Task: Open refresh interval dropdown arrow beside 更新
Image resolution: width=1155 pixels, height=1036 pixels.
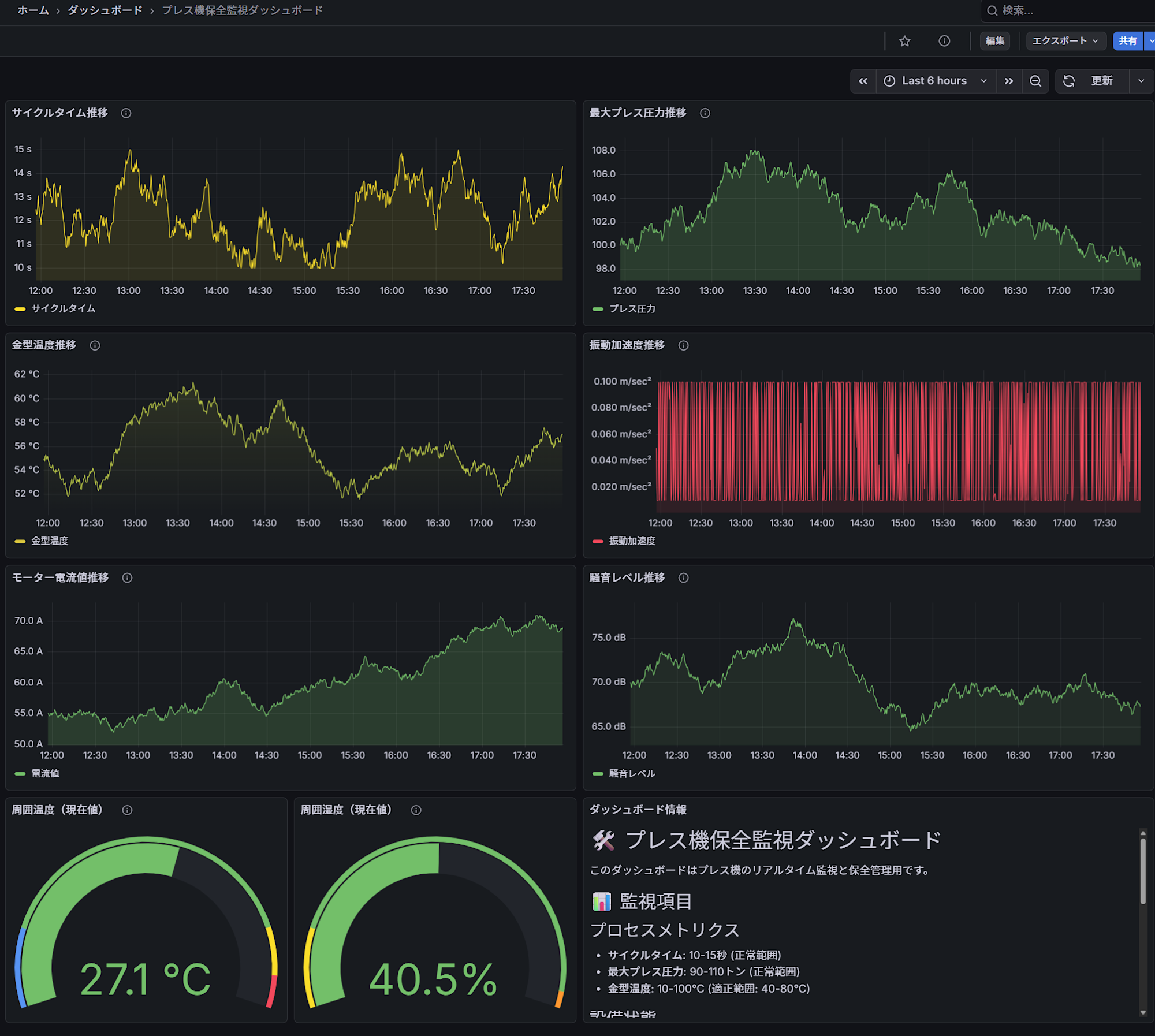Action: 1141,81
